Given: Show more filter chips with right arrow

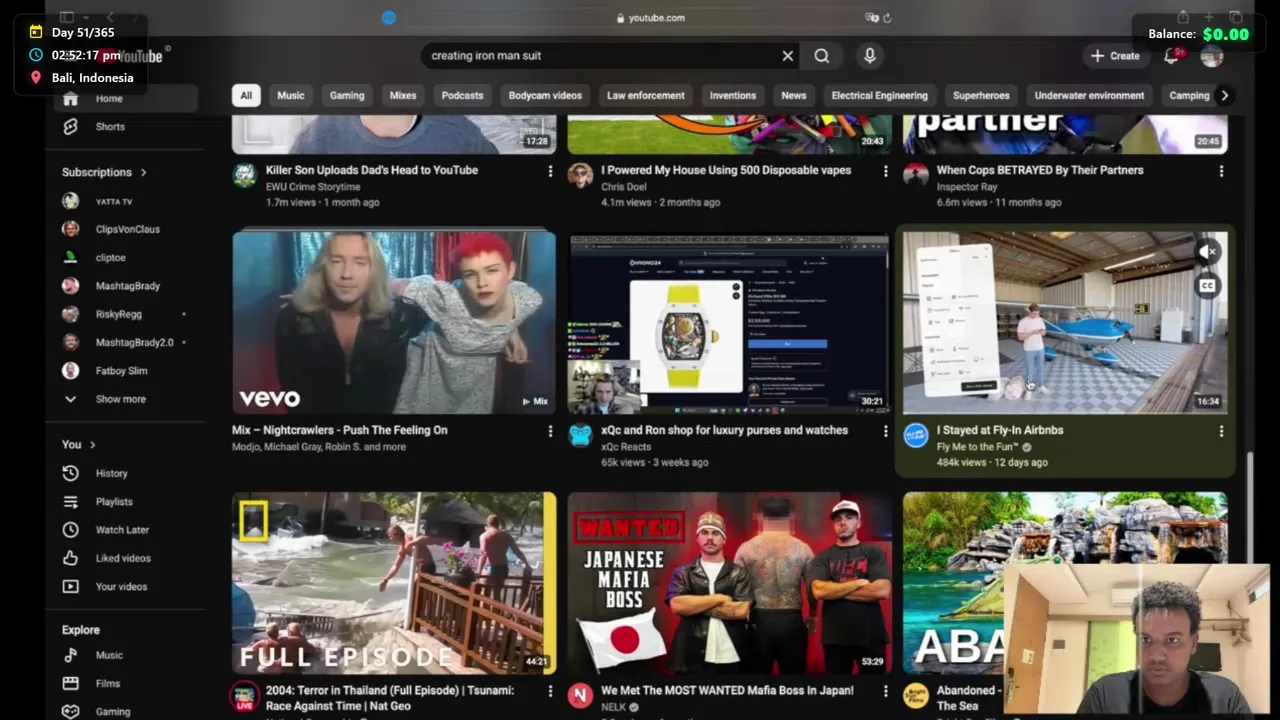Looking at the screenshot, I should [x=1224, y=96].
